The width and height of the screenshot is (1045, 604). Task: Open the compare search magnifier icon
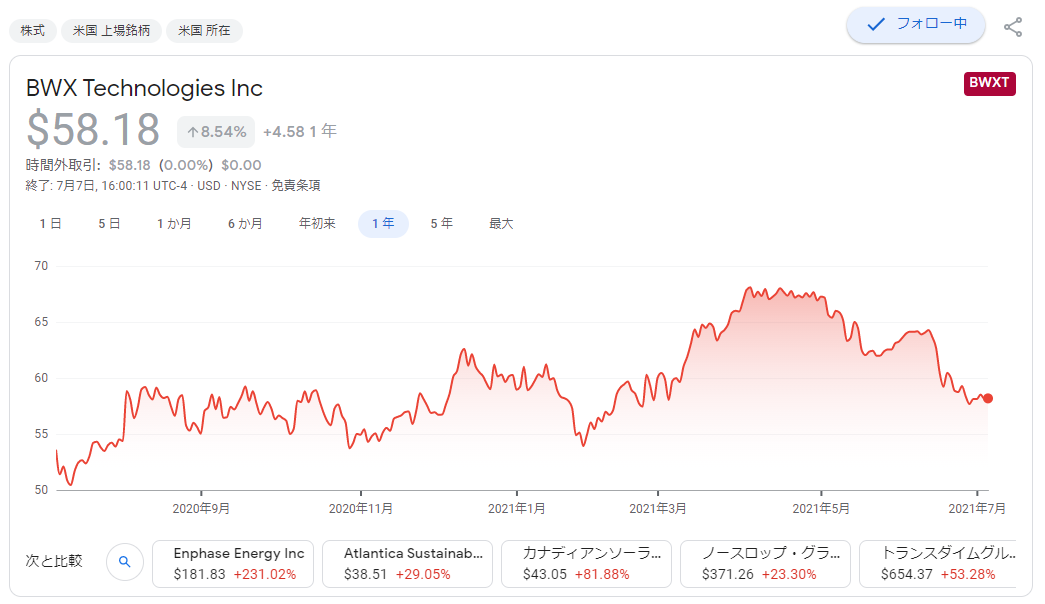click(x=125, y=562)
